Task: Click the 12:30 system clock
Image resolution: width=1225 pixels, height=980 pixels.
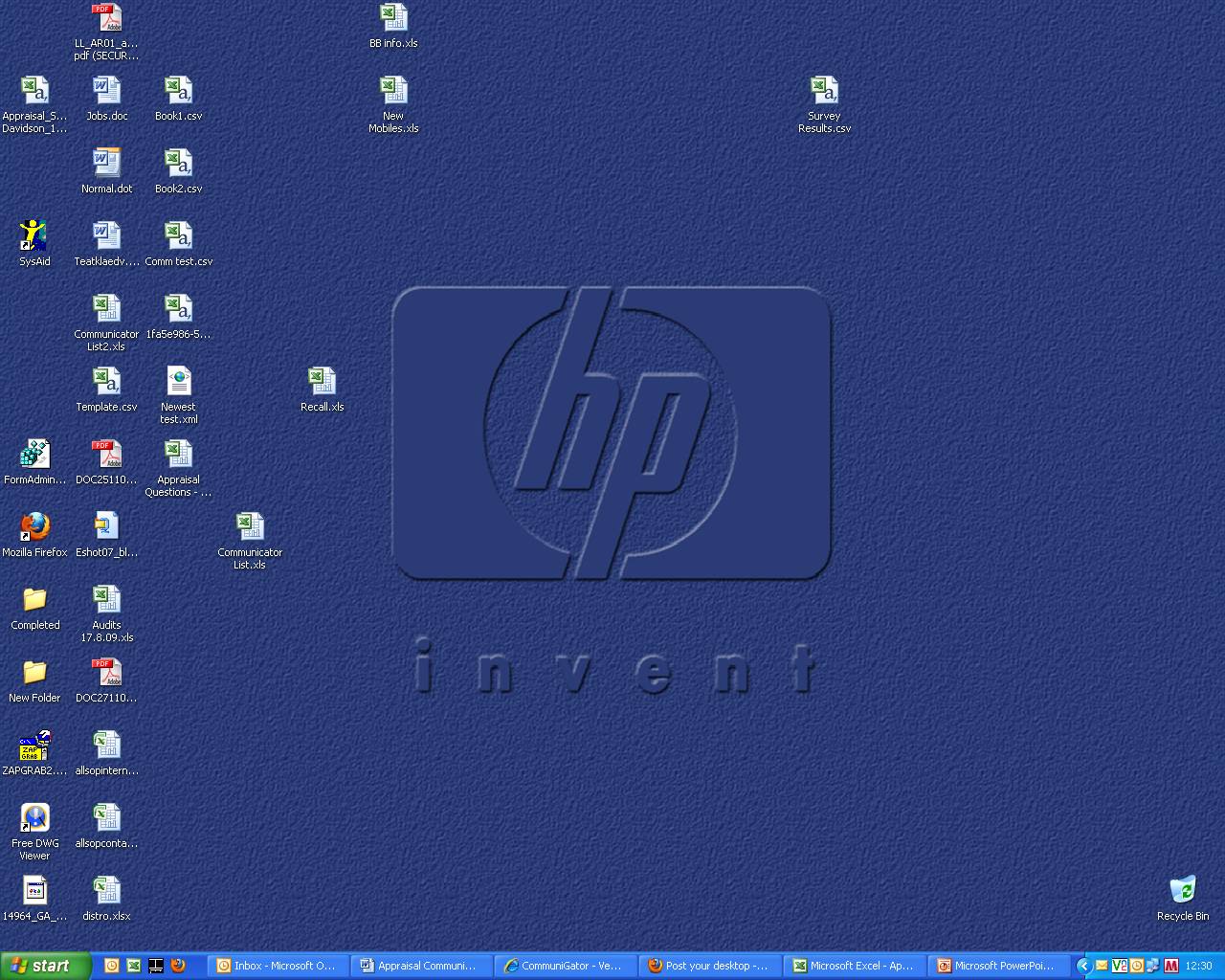Action: 1198,966
